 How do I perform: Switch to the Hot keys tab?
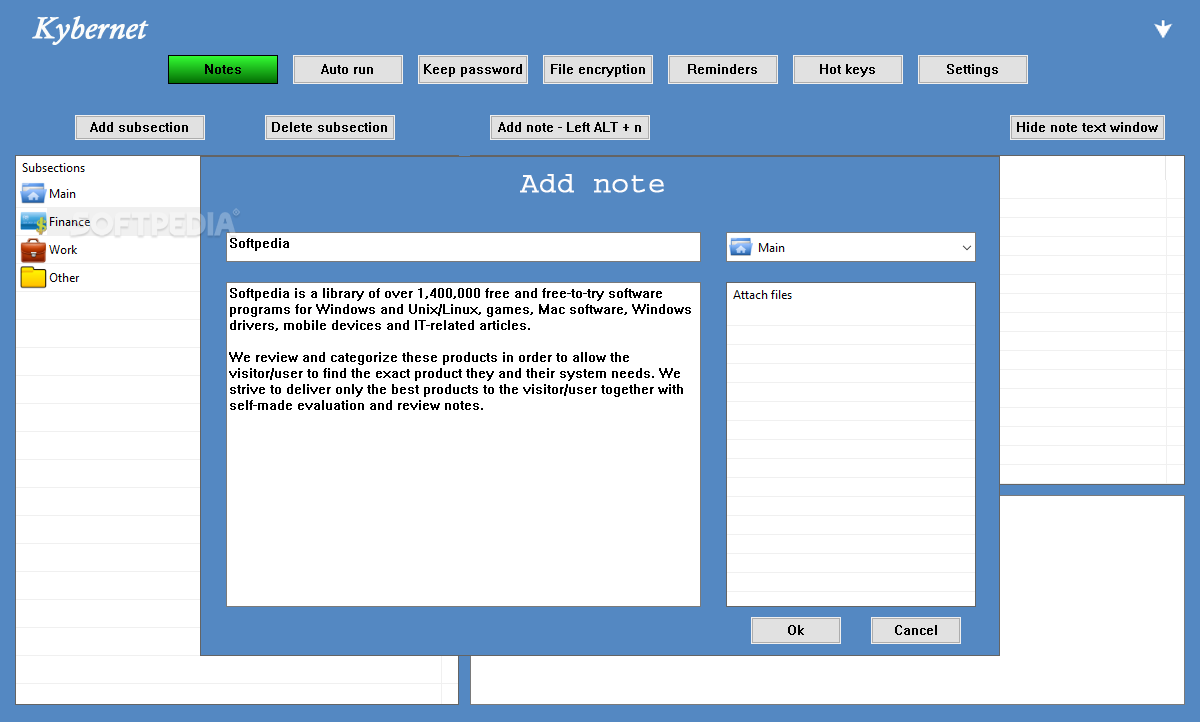click(x=848, y=69)
